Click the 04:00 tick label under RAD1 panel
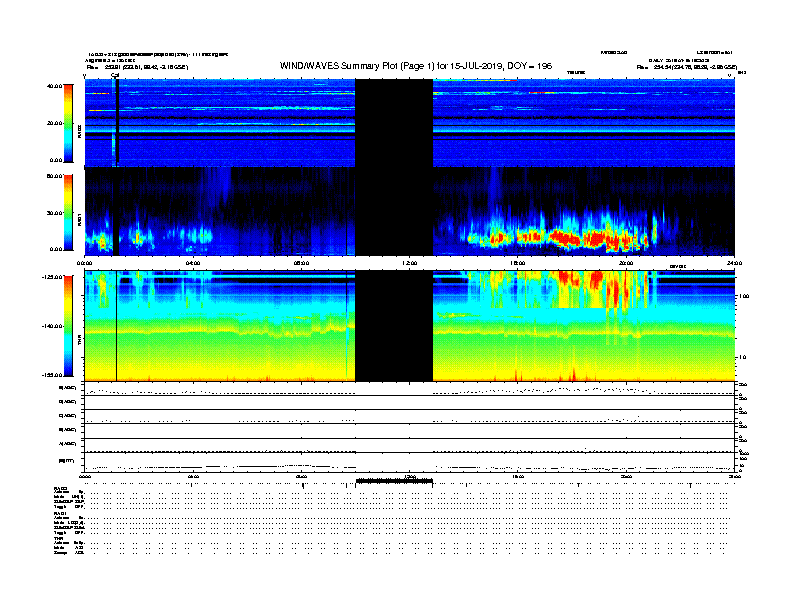Viewport: 792px width, 612px height. coord(193,263)
